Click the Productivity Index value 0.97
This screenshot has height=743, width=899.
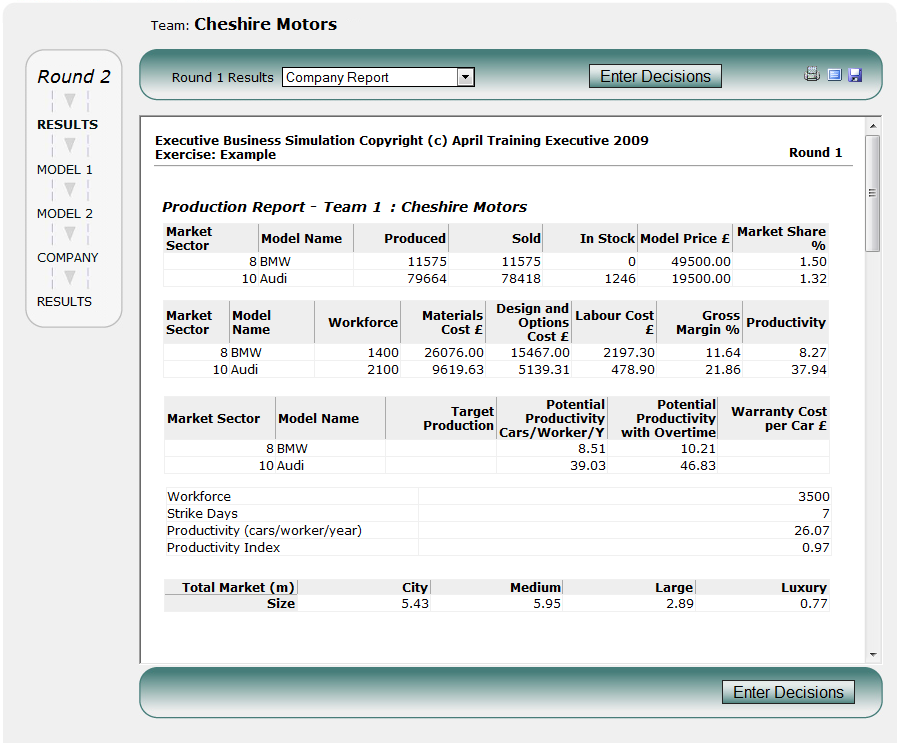[x=816, y=548]
